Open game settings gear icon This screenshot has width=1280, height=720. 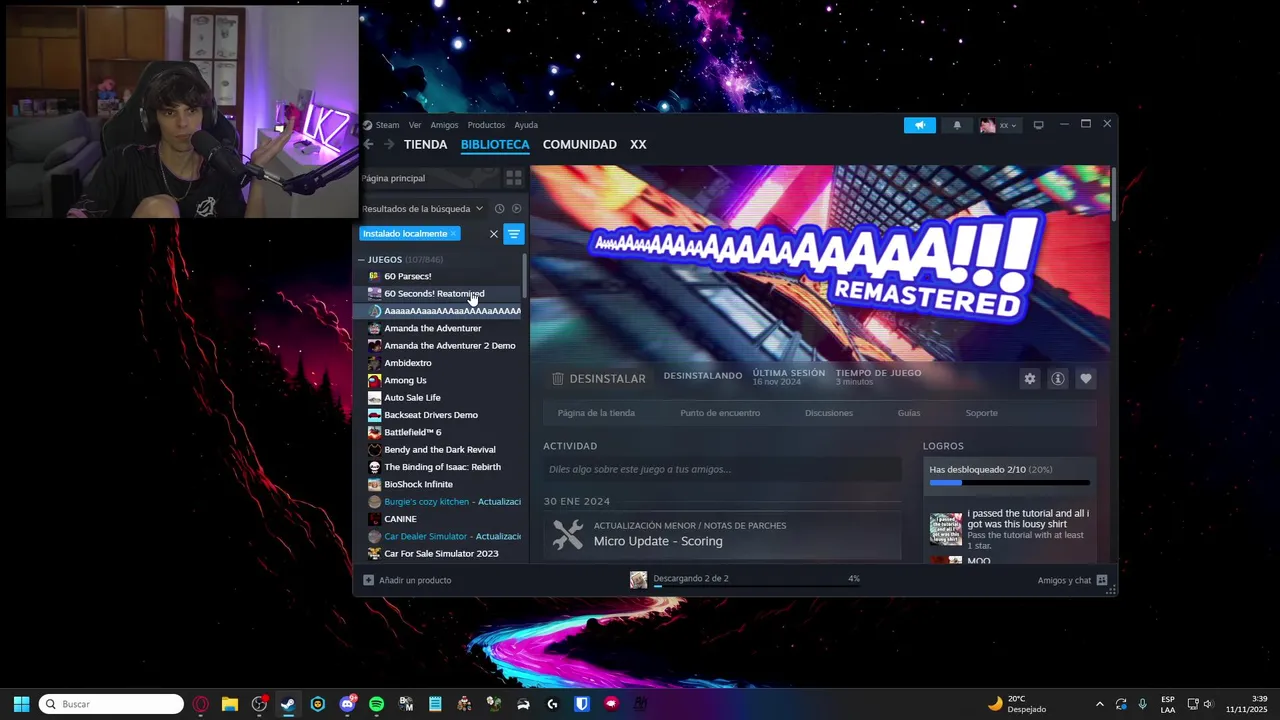click(1030, 379)
